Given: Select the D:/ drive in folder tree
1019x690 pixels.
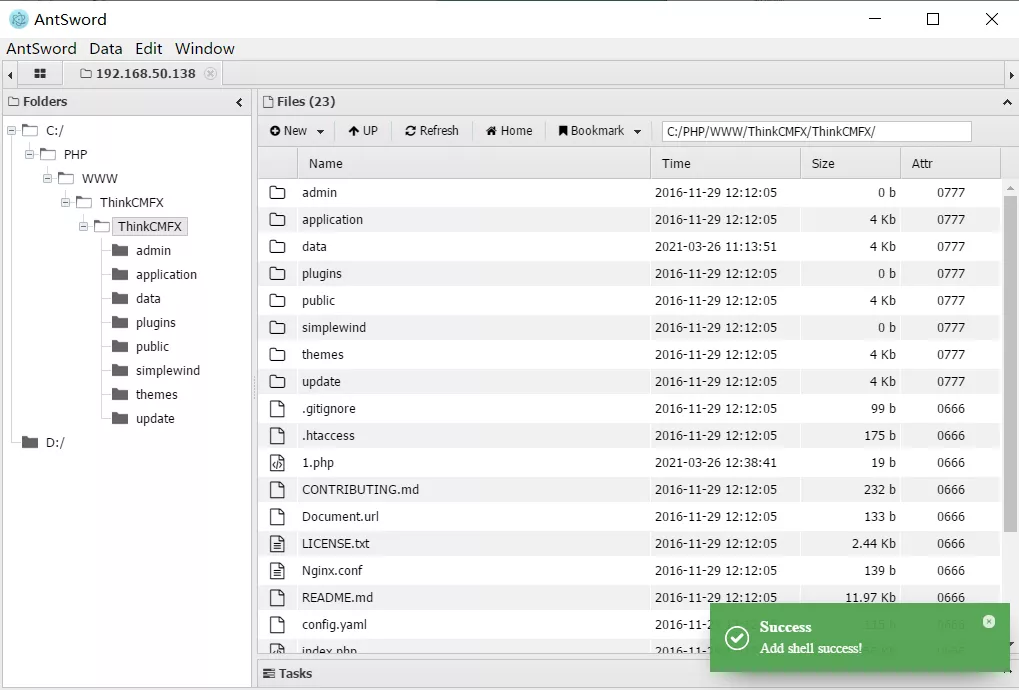Looking at the screenshot, I should (x=54, y=443).
